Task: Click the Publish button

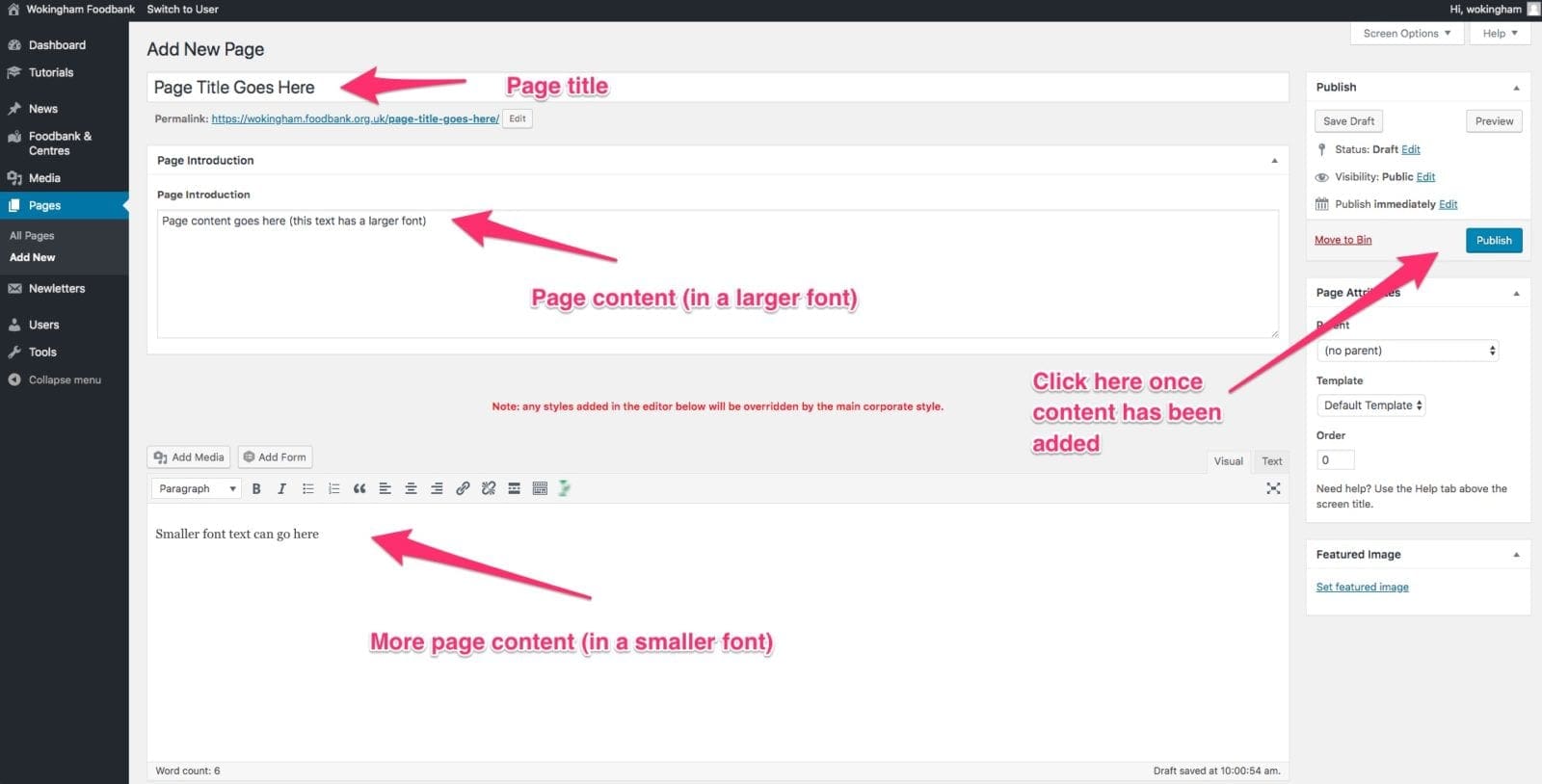Action: click(x=1494, y=240)
